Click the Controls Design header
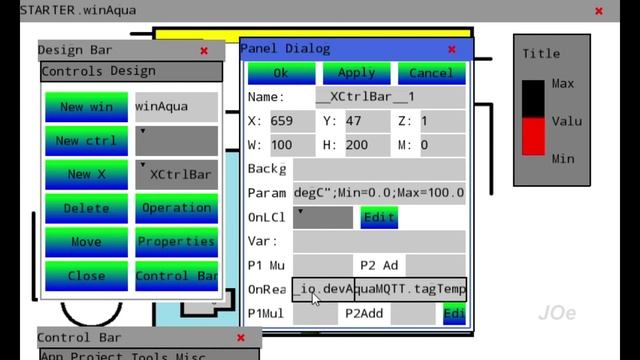The image size is (640, 360). 131,71
